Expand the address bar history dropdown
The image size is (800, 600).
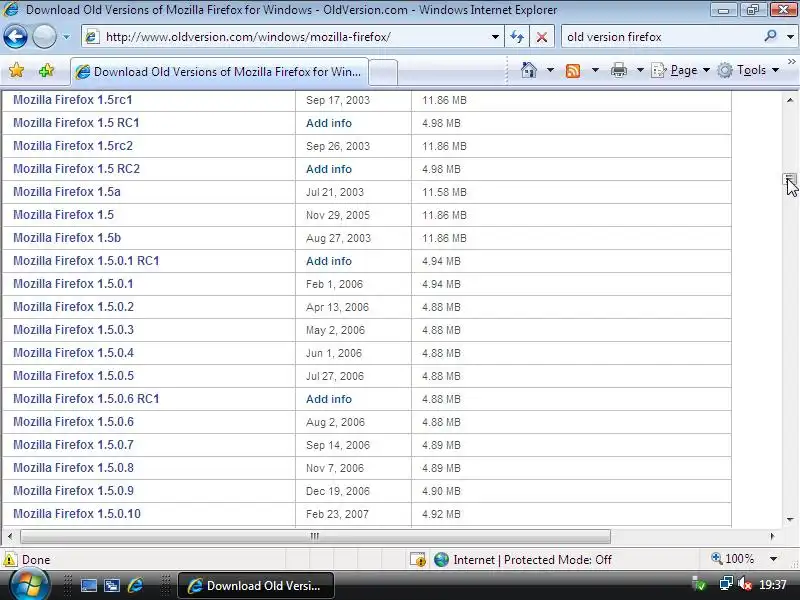[495, 37]
